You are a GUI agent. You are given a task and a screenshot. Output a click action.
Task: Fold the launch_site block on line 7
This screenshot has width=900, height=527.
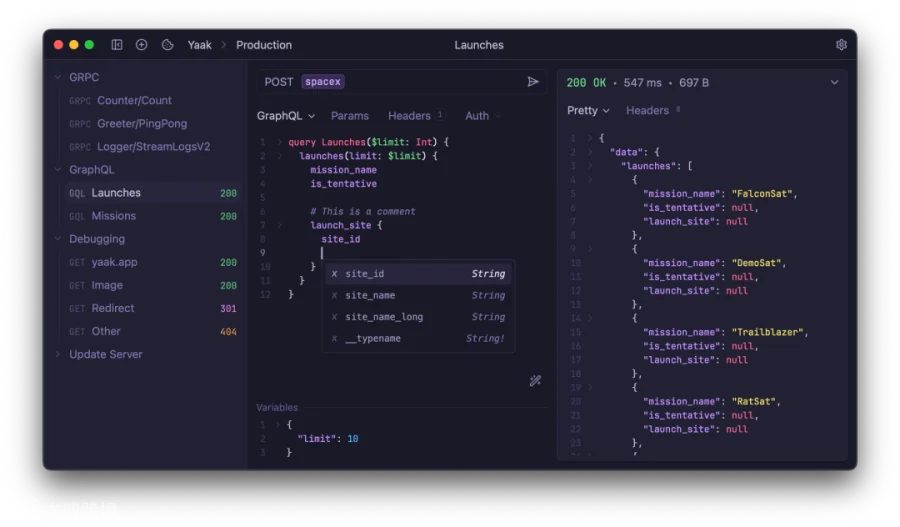point(280,225)
